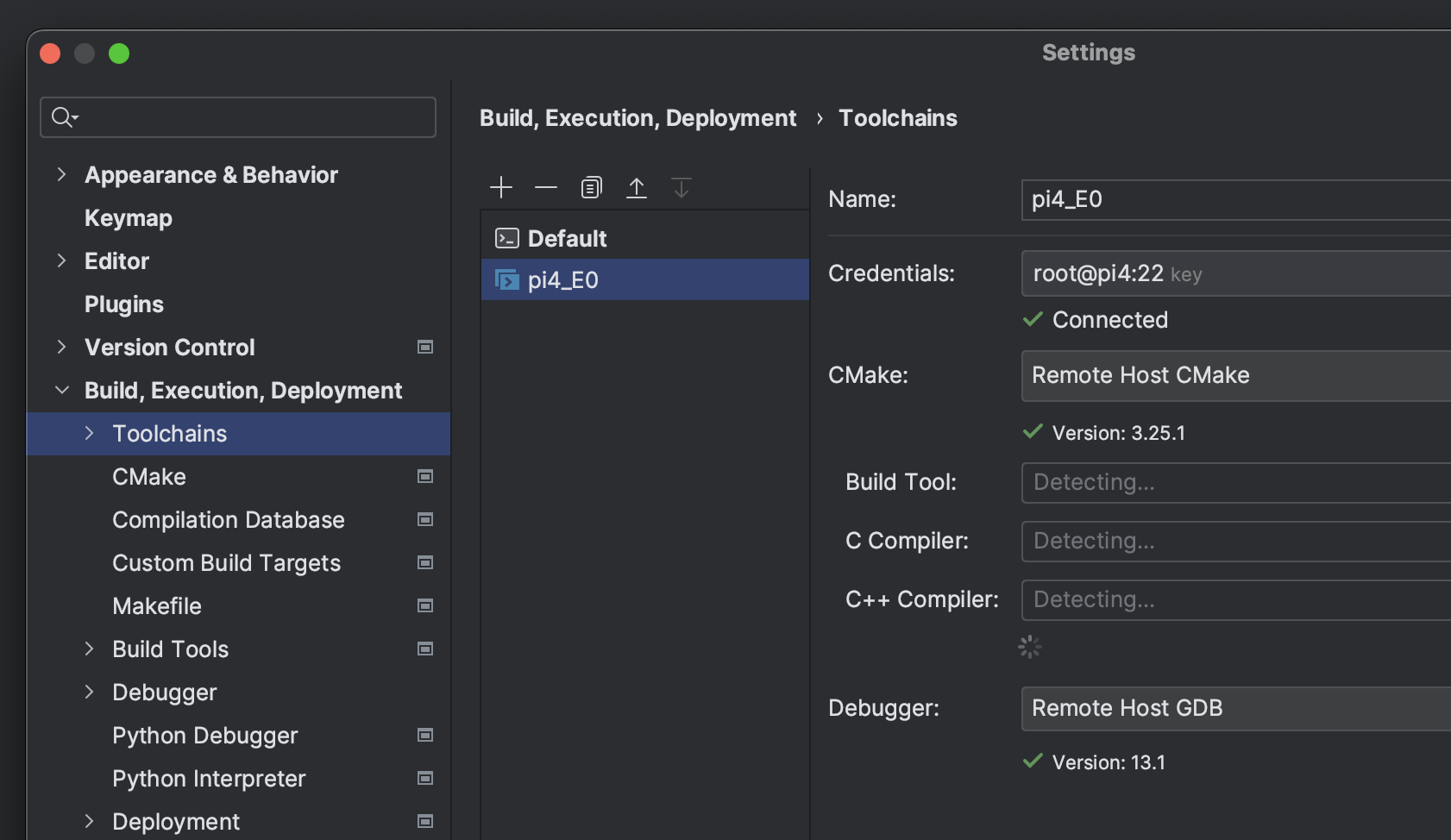
Task: Click the Default toolchain terminal icon
Action: (507, 238)
